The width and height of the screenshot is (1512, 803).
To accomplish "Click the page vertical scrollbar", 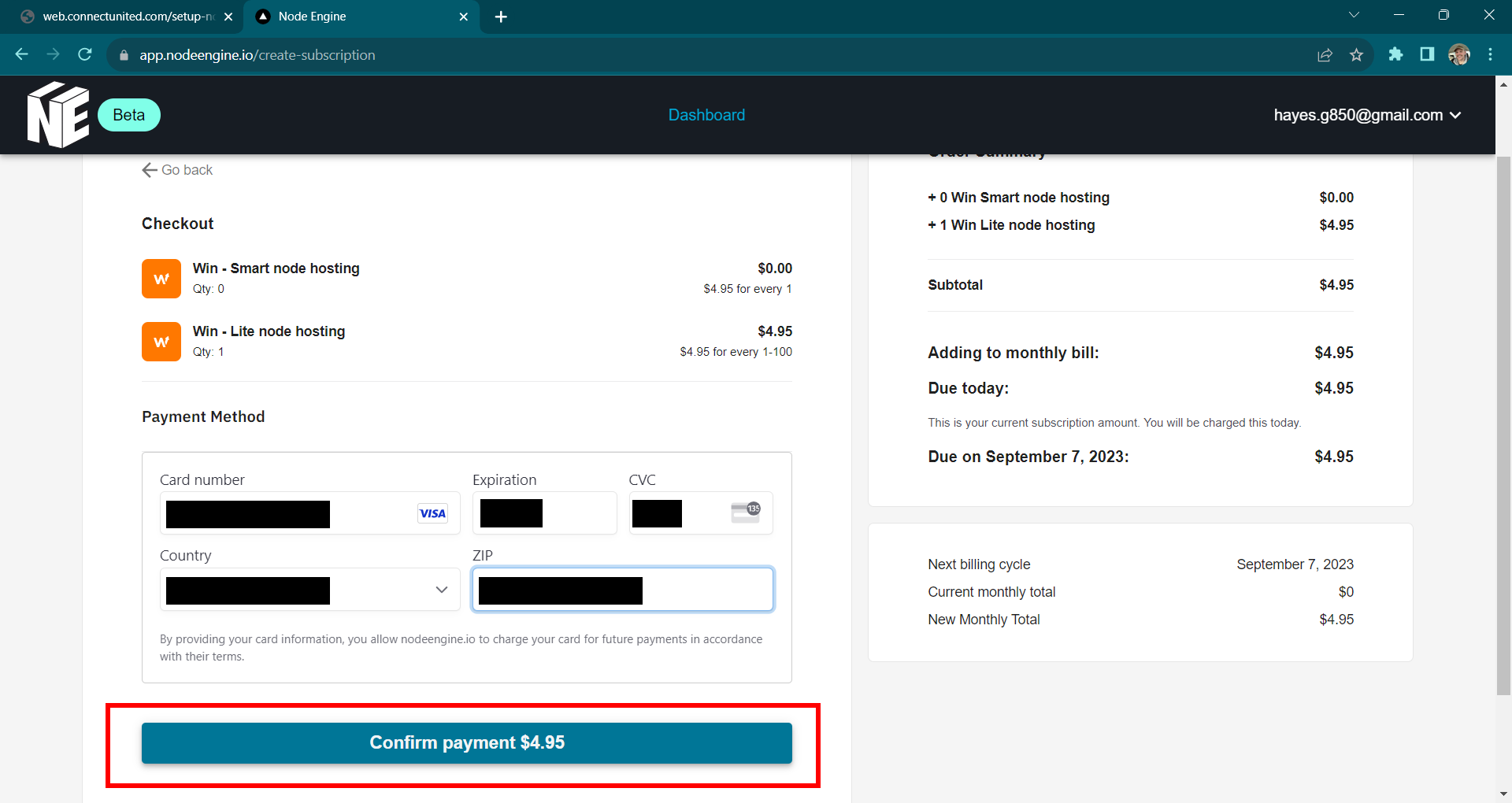I will coord(1503,425).
